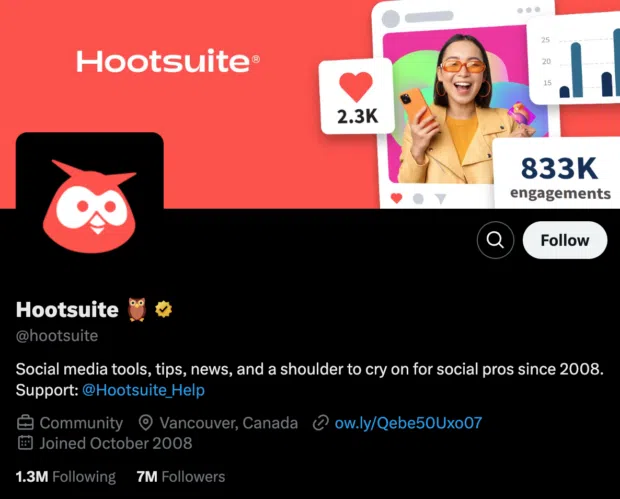Click the Vancouver, Canada location text
This screenshot has height=499, width=620.
point(229,423)
